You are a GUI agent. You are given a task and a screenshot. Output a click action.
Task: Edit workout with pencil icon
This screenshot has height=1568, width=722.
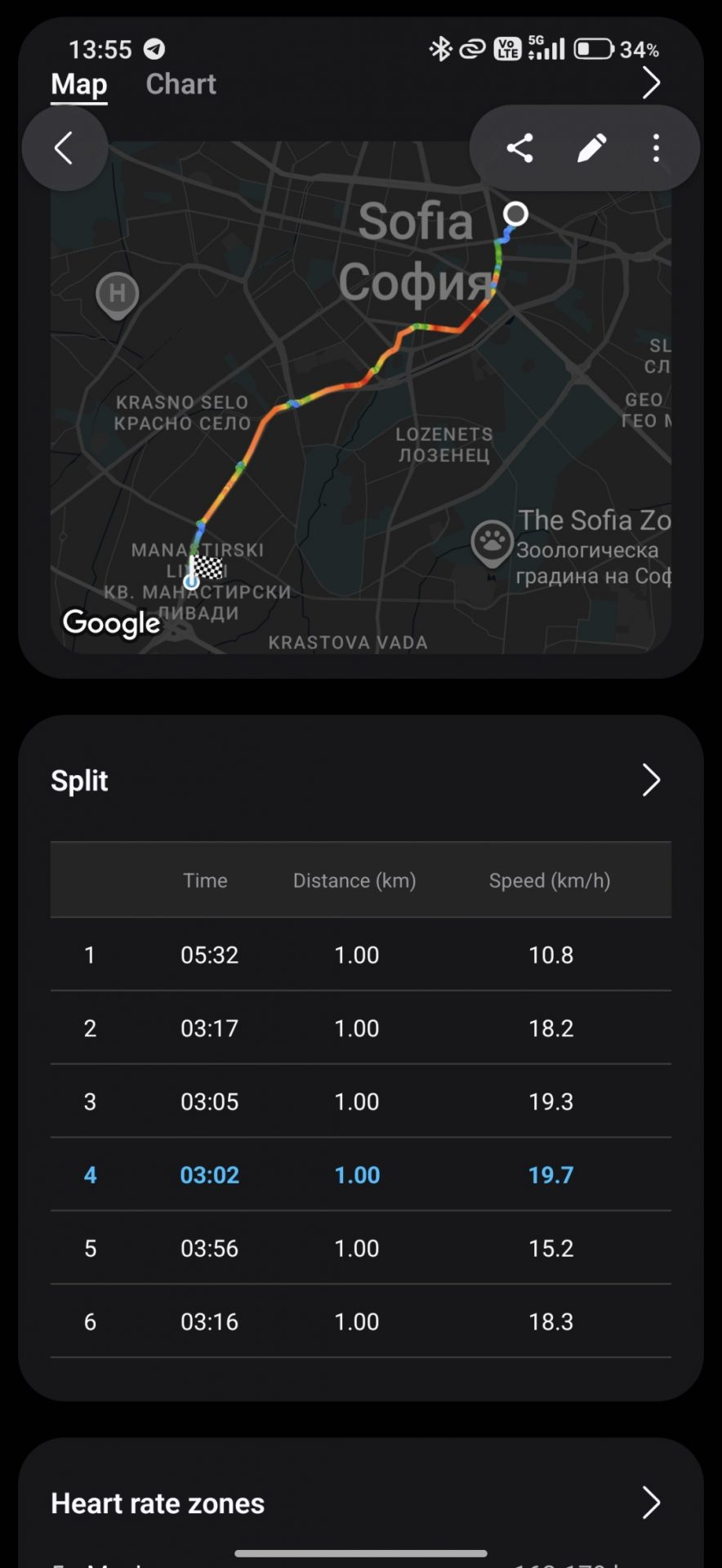[591, 148]
